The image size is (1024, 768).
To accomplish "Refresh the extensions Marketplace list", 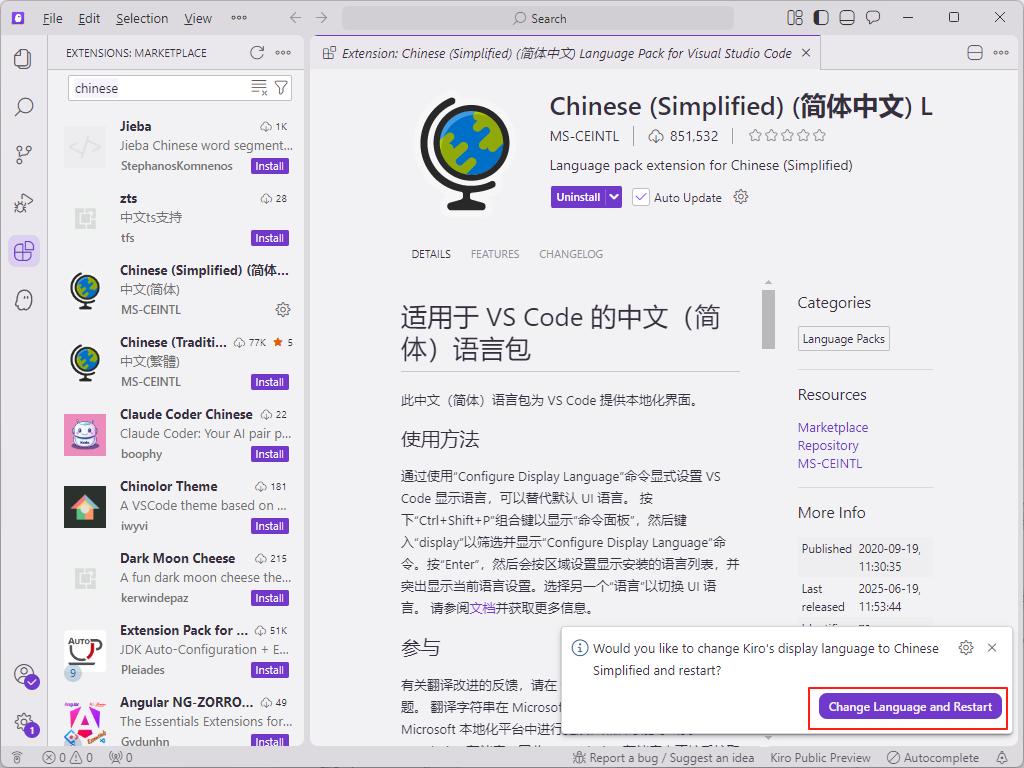I will tap(258, 52).
